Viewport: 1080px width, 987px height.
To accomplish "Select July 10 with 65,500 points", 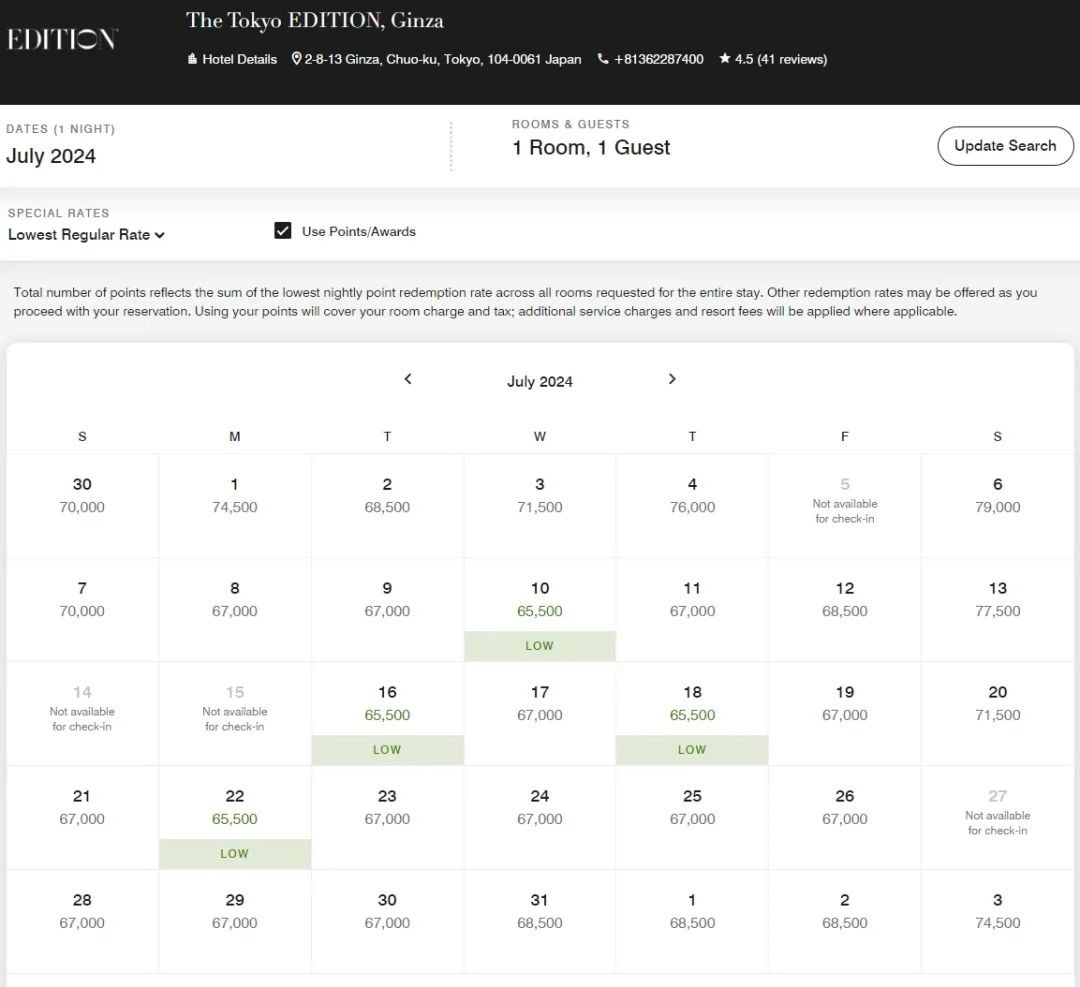I will 539,601.
